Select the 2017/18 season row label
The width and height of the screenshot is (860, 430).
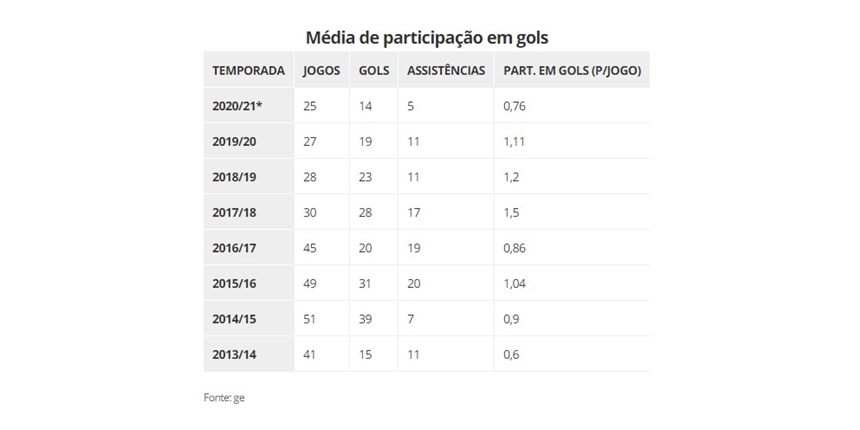(235, 213)
